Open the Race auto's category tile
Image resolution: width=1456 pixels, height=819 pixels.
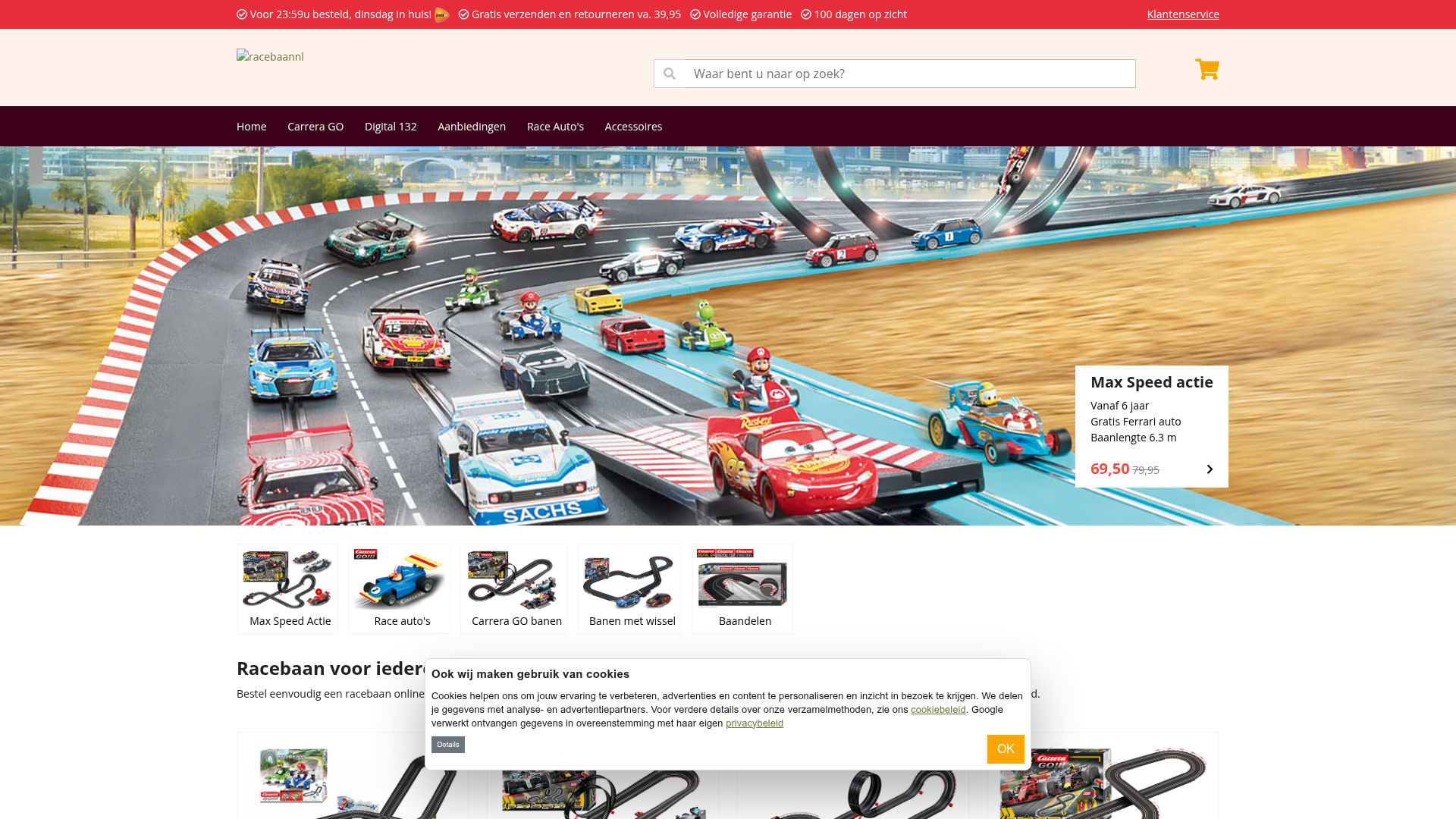pyautogui.click(x=400, y=588)
